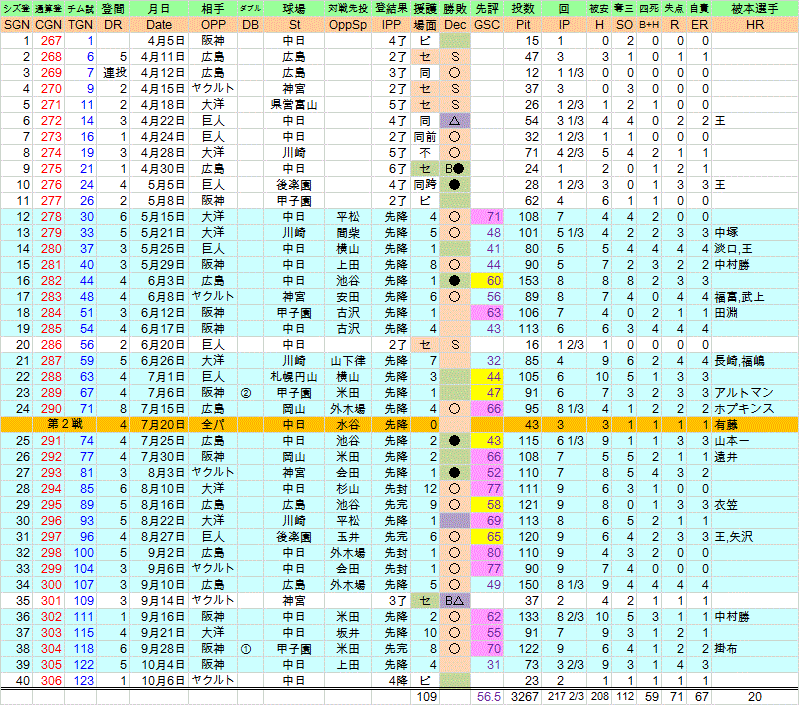799x705 pixels.
Task: Click the circled 1 in DB column
Action: 246,649
